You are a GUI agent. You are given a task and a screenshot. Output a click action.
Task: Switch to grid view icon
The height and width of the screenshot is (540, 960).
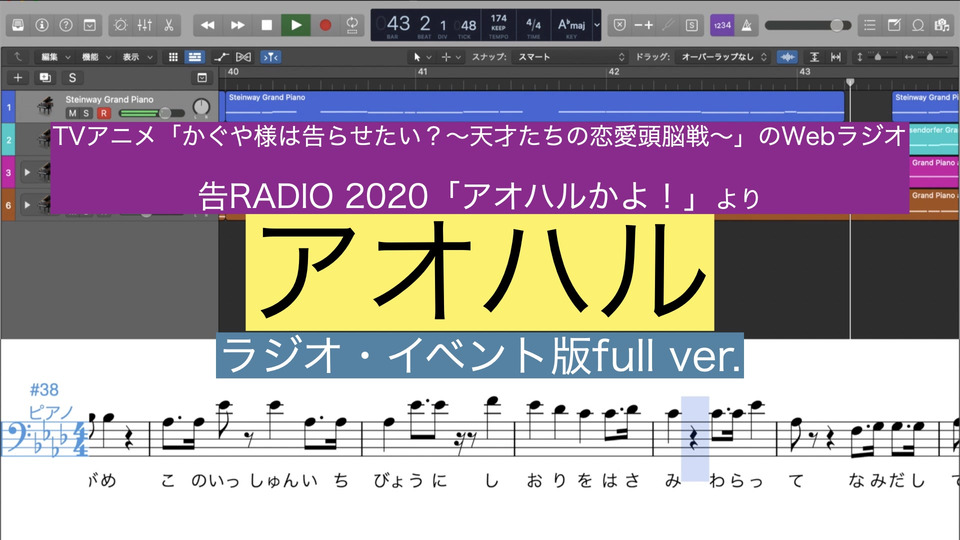pos(173,57)
